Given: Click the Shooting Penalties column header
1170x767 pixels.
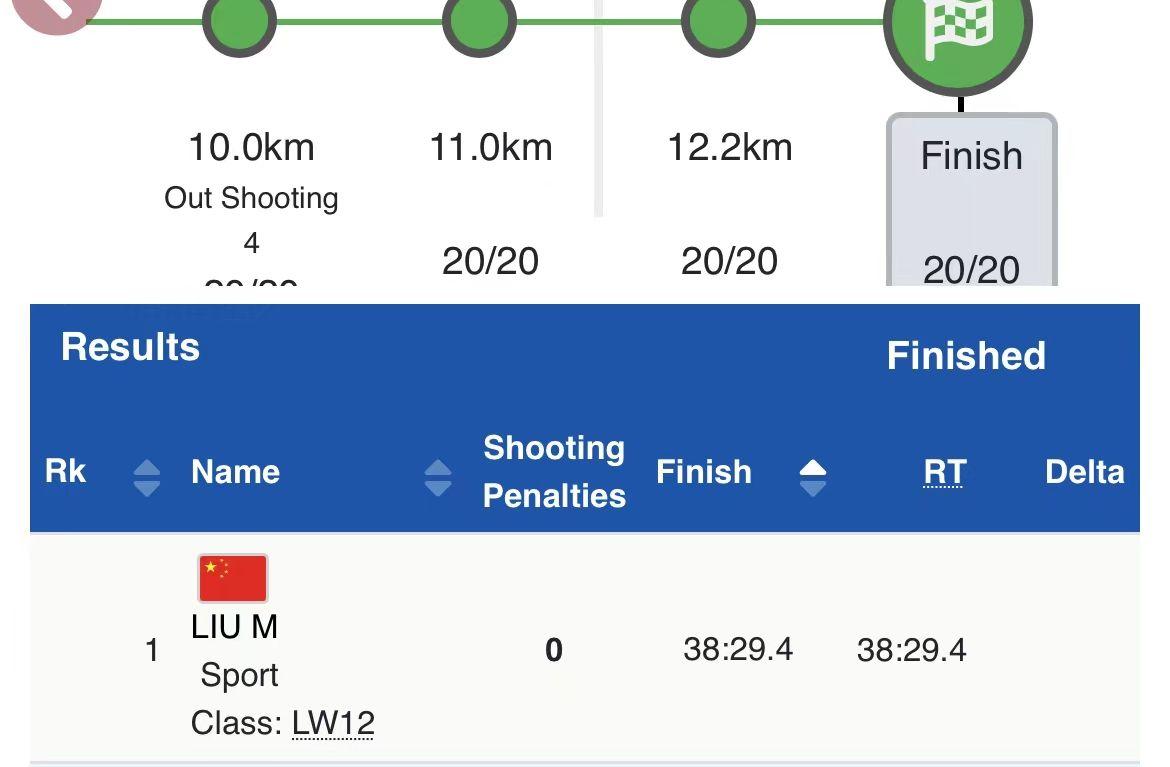Looking at the screenshot, I should point(554,472).
